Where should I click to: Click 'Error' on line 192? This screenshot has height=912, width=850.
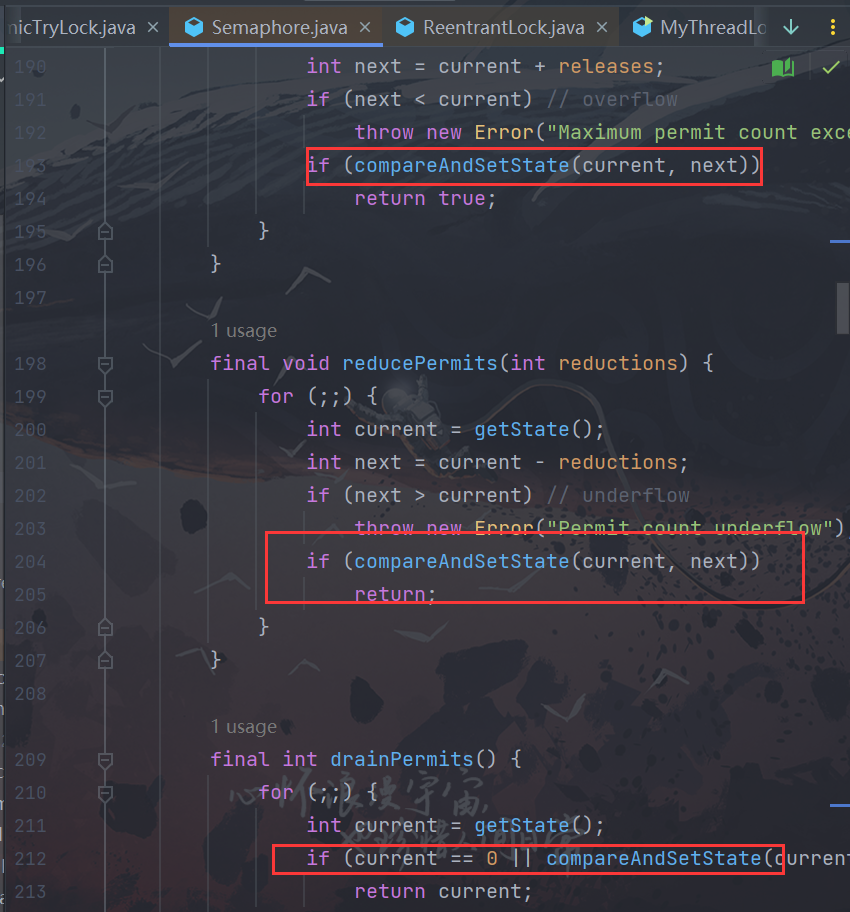[x=504, y=133]
